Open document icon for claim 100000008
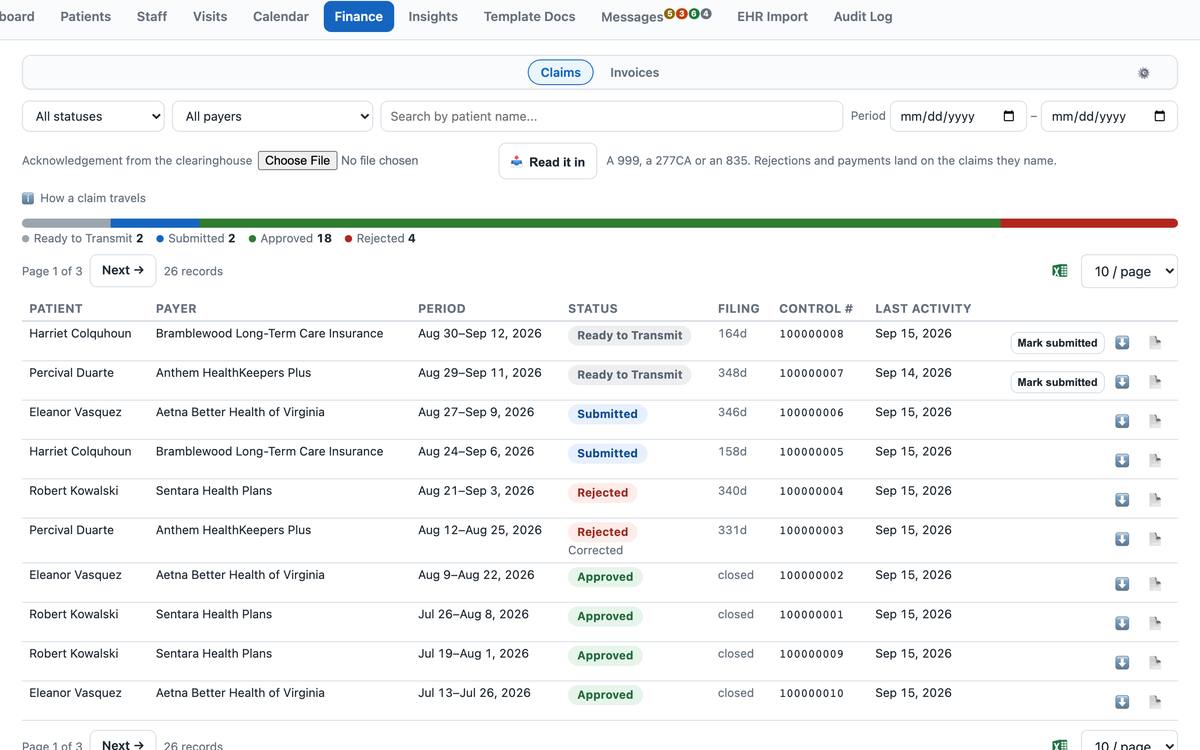The width and height of the screenshot is (1200, 750). (1155, 342)
